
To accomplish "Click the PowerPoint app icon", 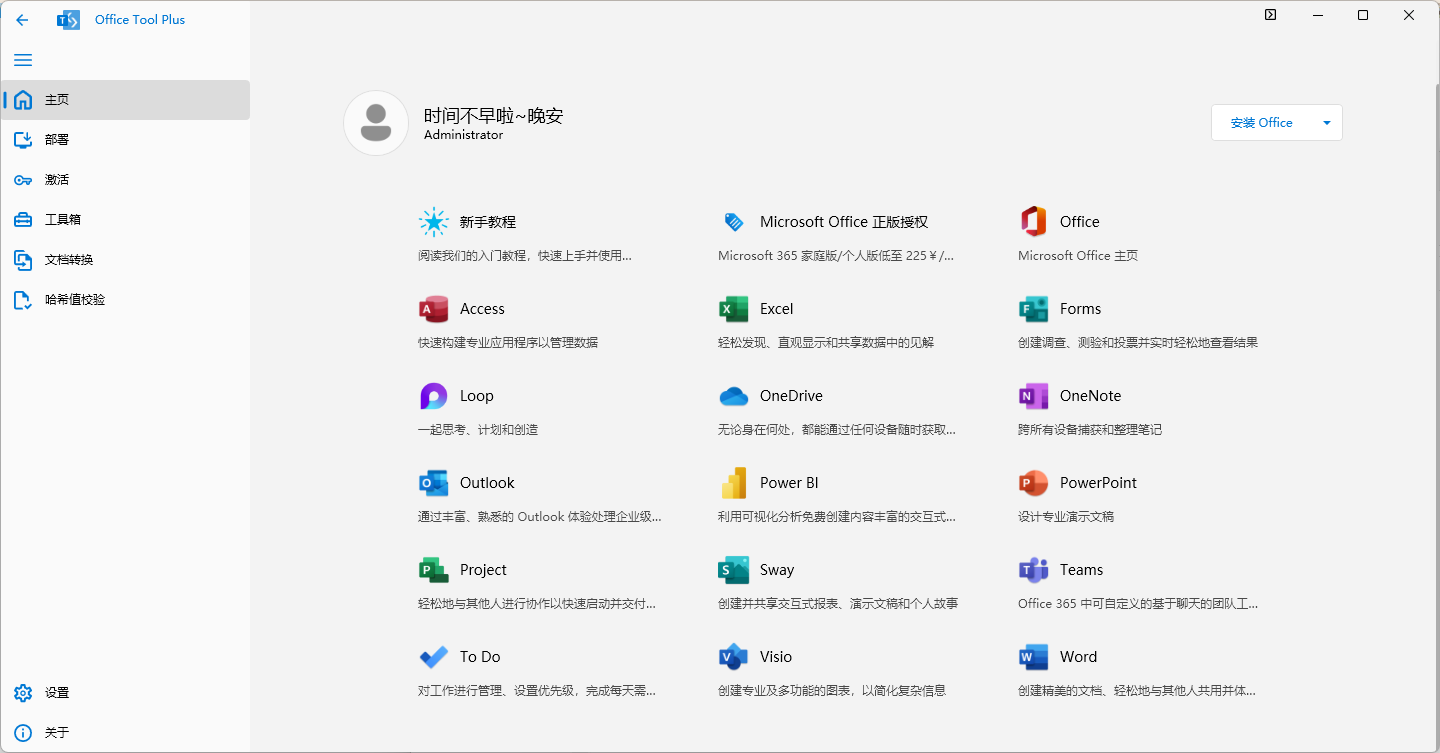I will coord(1033,483).
